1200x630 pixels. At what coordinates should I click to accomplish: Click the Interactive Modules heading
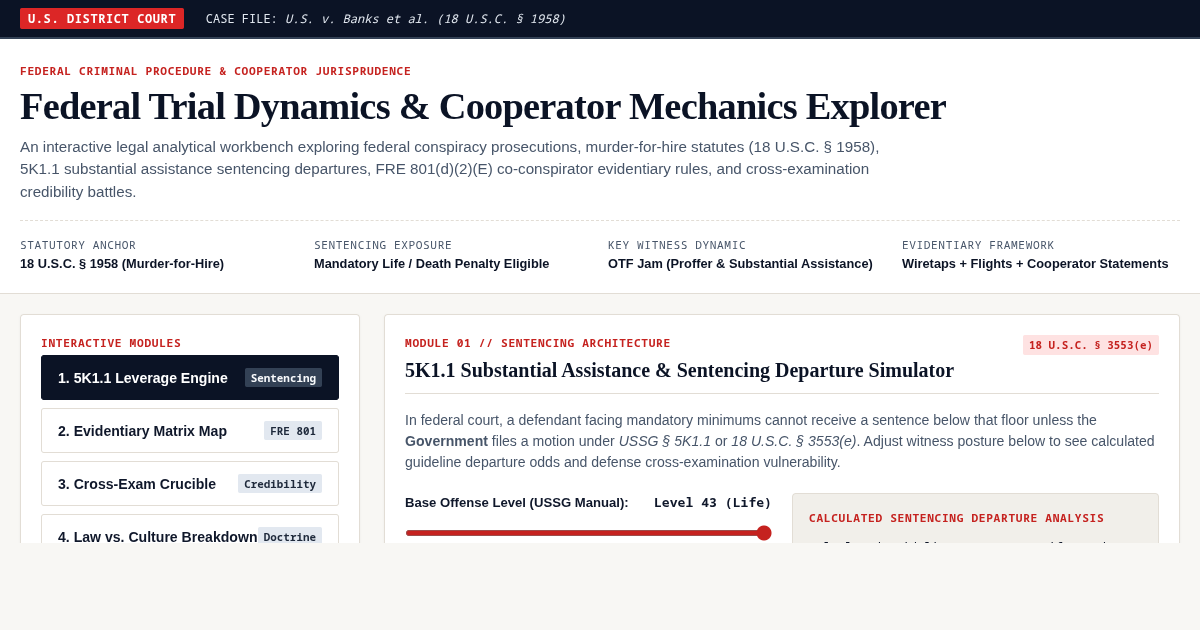point(111,343)
